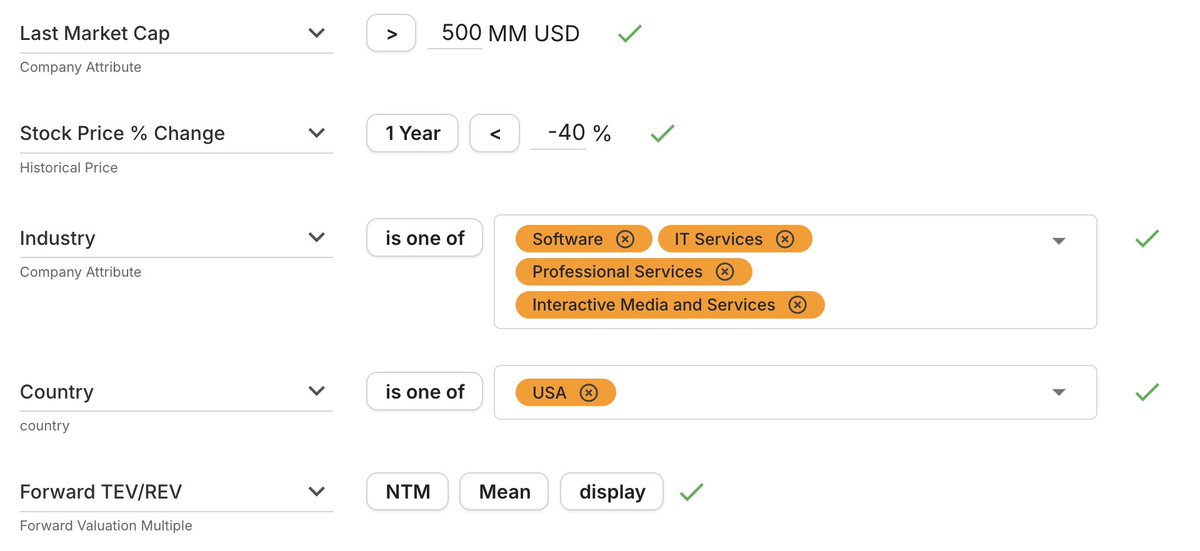Switch the Mean aggregation button

click(504, 492)
